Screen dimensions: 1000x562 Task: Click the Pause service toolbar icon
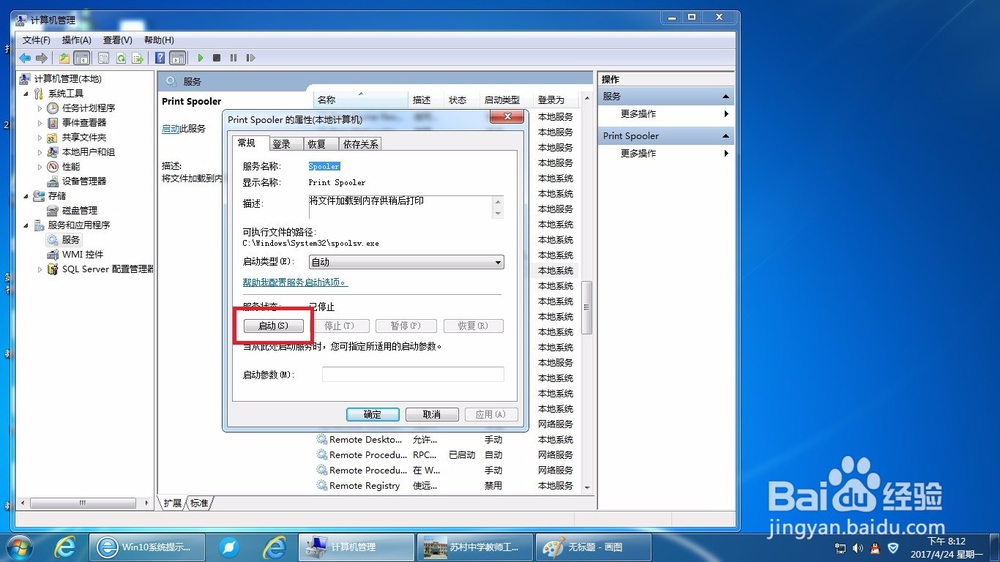(x=233, y=58)
